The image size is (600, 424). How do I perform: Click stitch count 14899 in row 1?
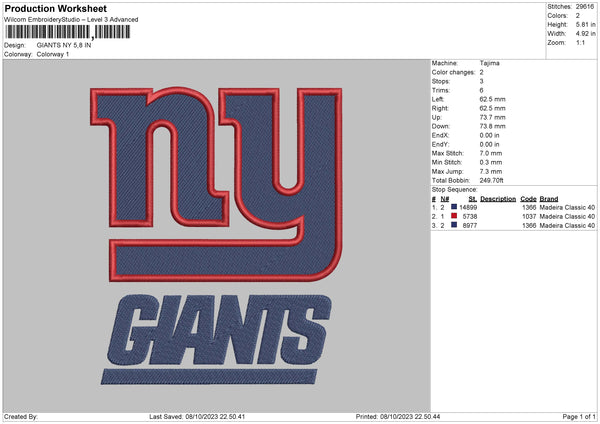(x=468, y=207)
